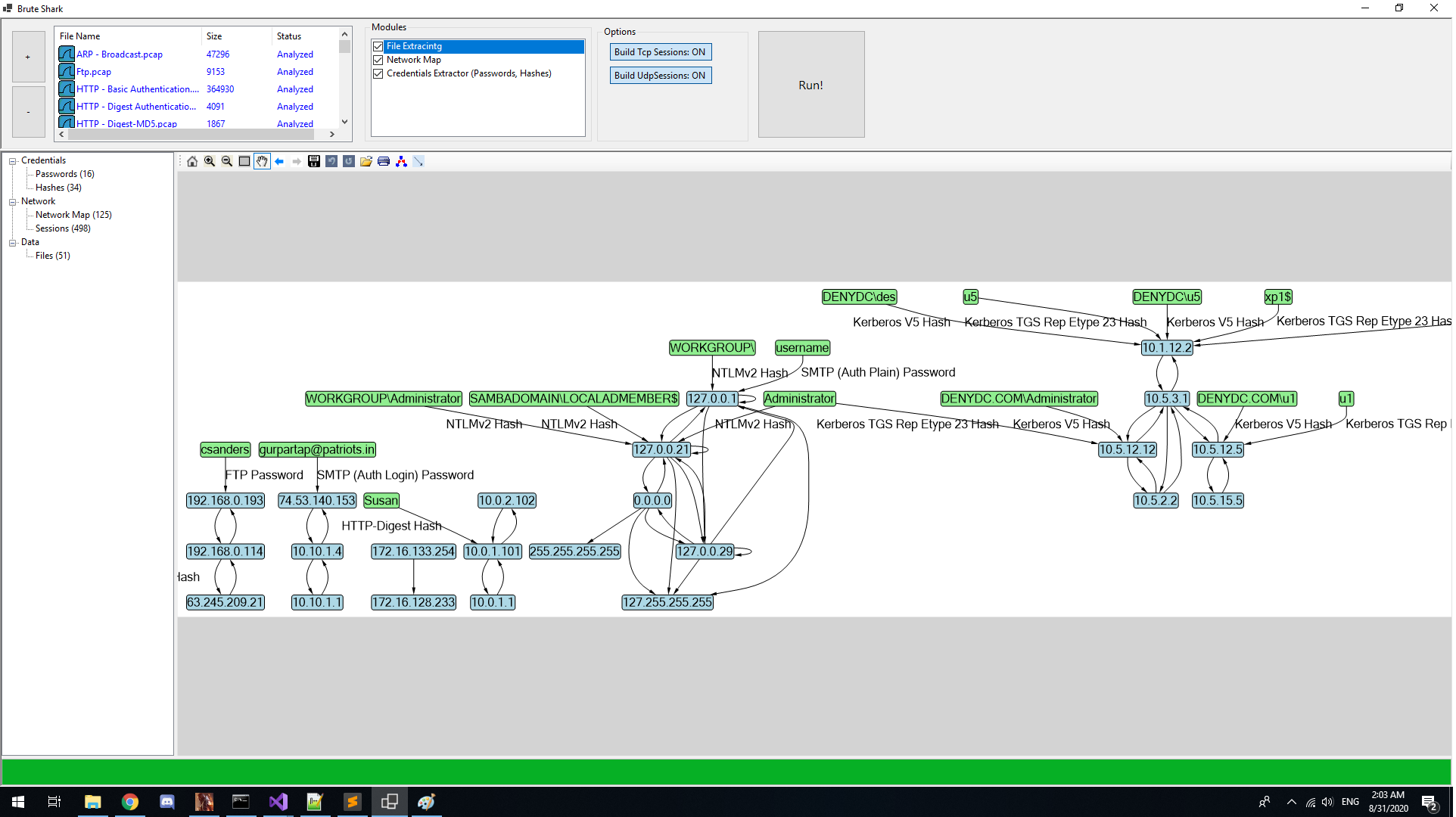Click file list horizontal scroll left arrow

click(x=62, y=135)
